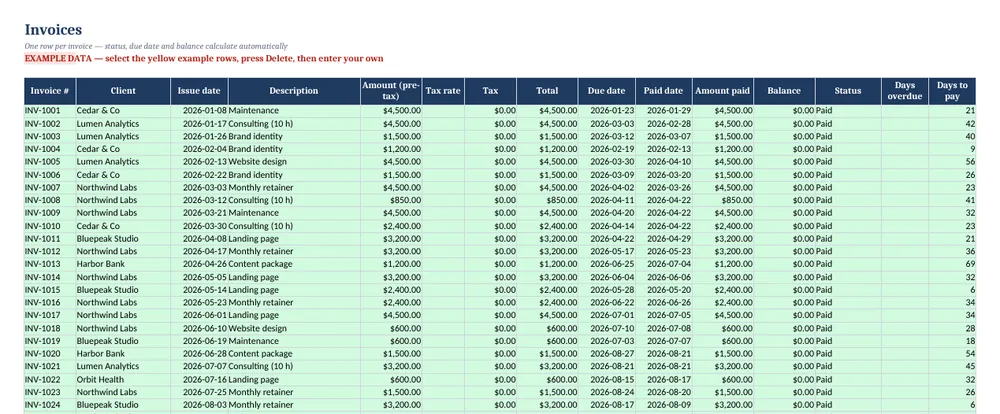Select due date 2026-06-25

click(x=607, y=264)
